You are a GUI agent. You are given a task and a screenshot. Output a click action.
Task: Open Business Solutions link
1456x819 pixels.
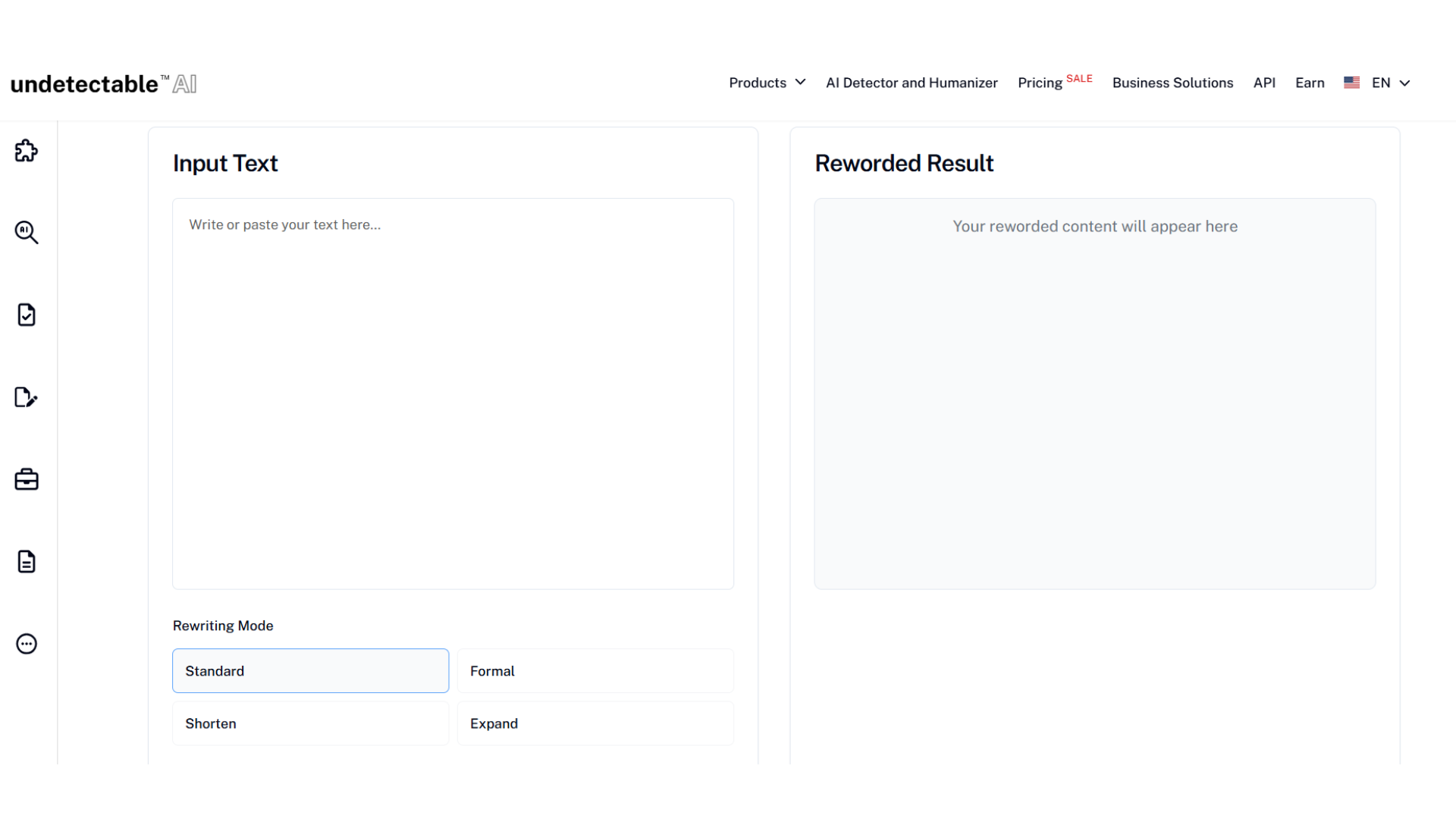click(1172, 83)
